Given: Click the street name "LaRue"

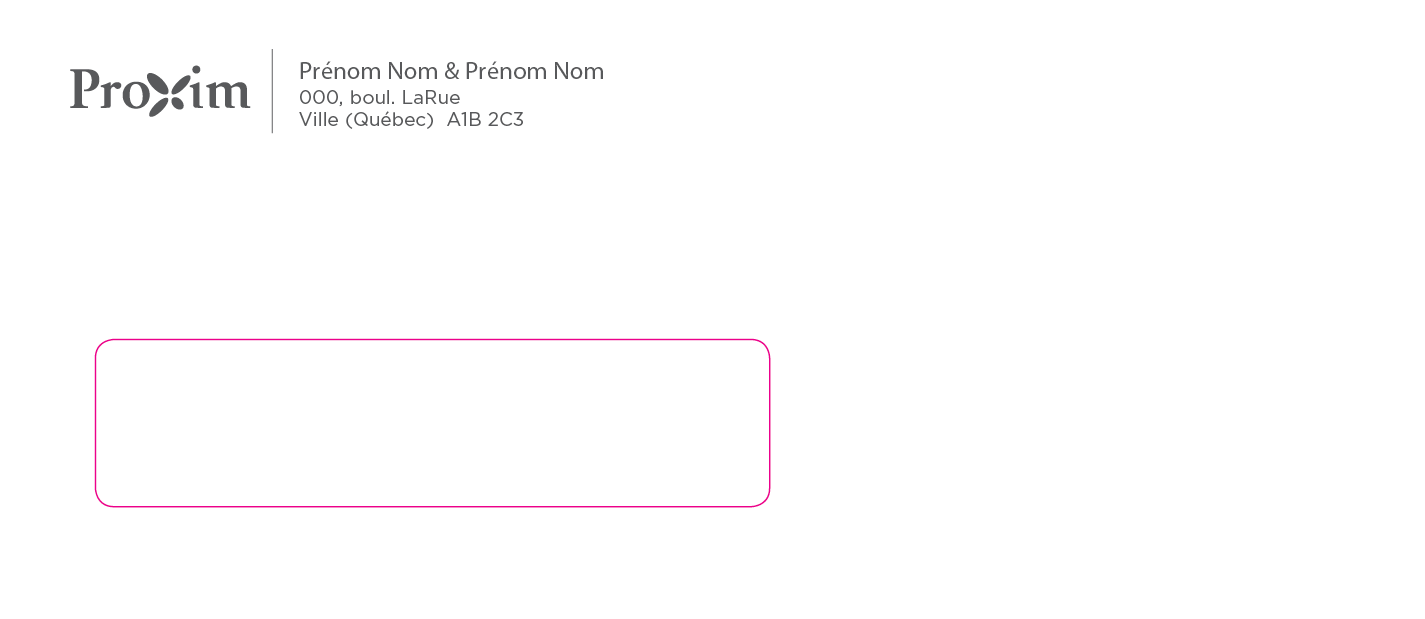Looking at the screenshot, I should [x=431, y=98].
